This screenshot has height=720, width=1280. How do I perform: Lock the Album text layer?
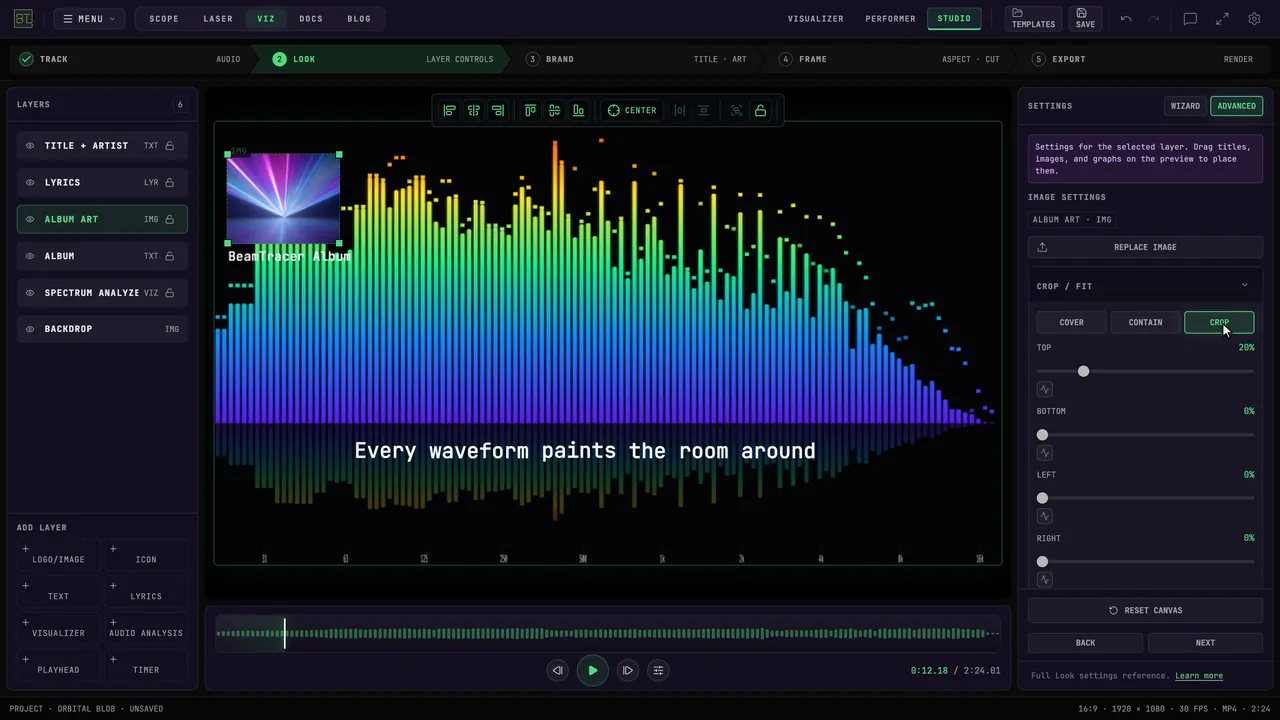170,256
